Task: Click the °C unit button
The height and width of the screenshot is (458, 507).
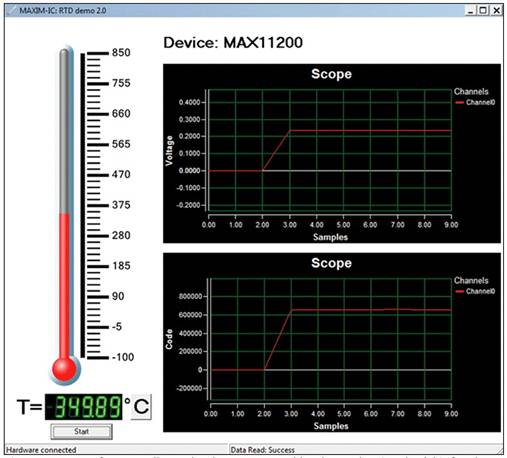Action: [141, 406]
